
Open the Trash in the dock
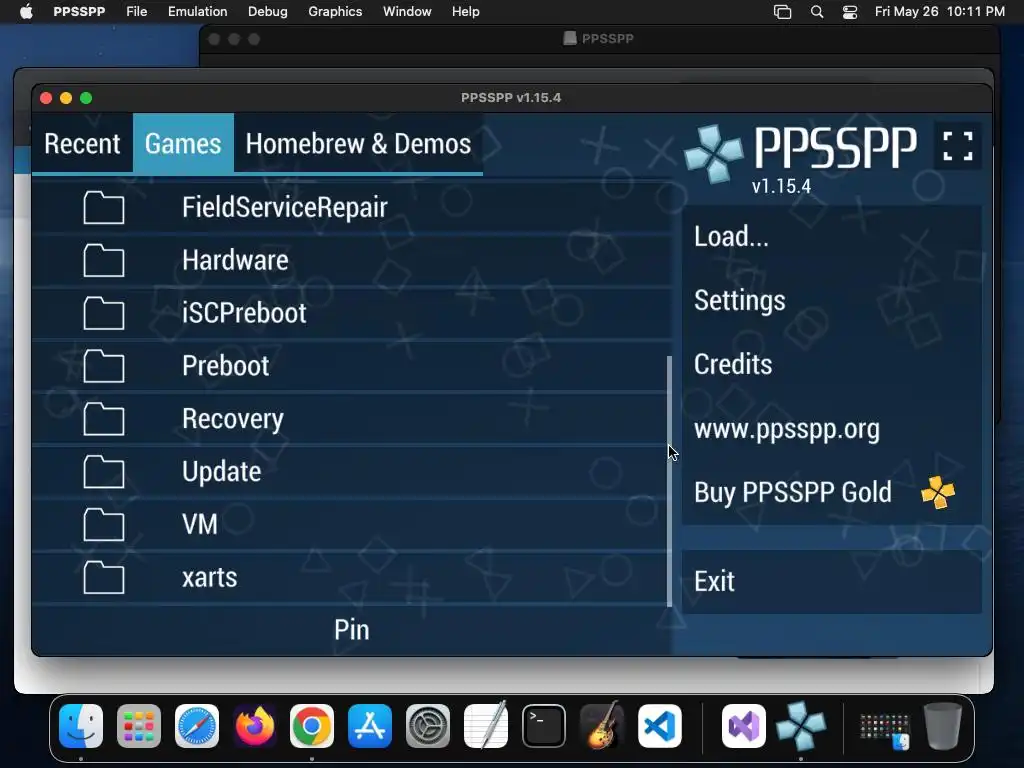[x=943, y=726]
